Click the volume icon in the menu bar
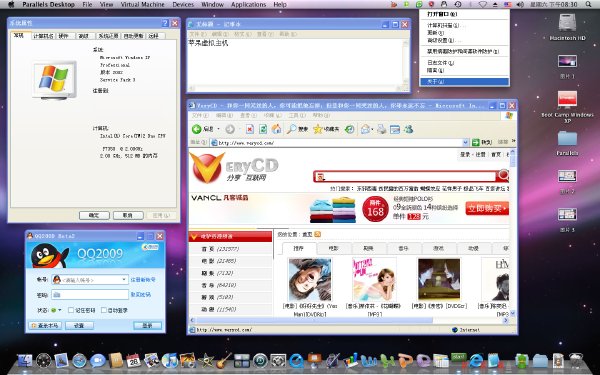600x375 pixels. [x=520, y=5]
